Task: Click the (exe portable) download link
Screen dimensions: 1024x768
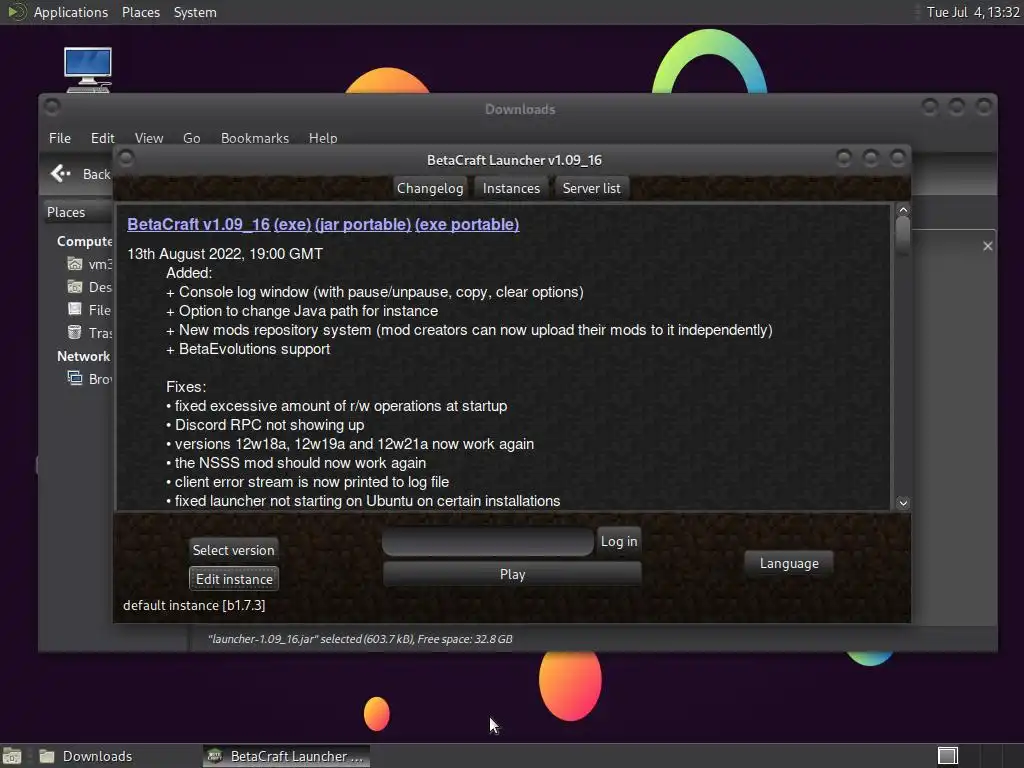Action: 467,224
